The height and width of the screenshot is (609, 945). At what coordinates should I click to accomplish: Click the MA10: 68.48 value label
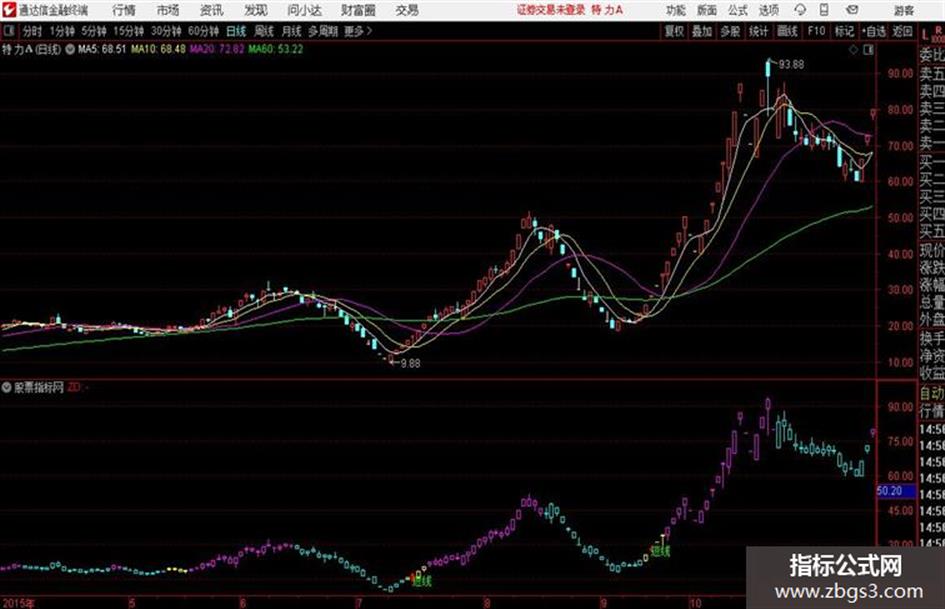pyautogui.click(x=159, y=49)
